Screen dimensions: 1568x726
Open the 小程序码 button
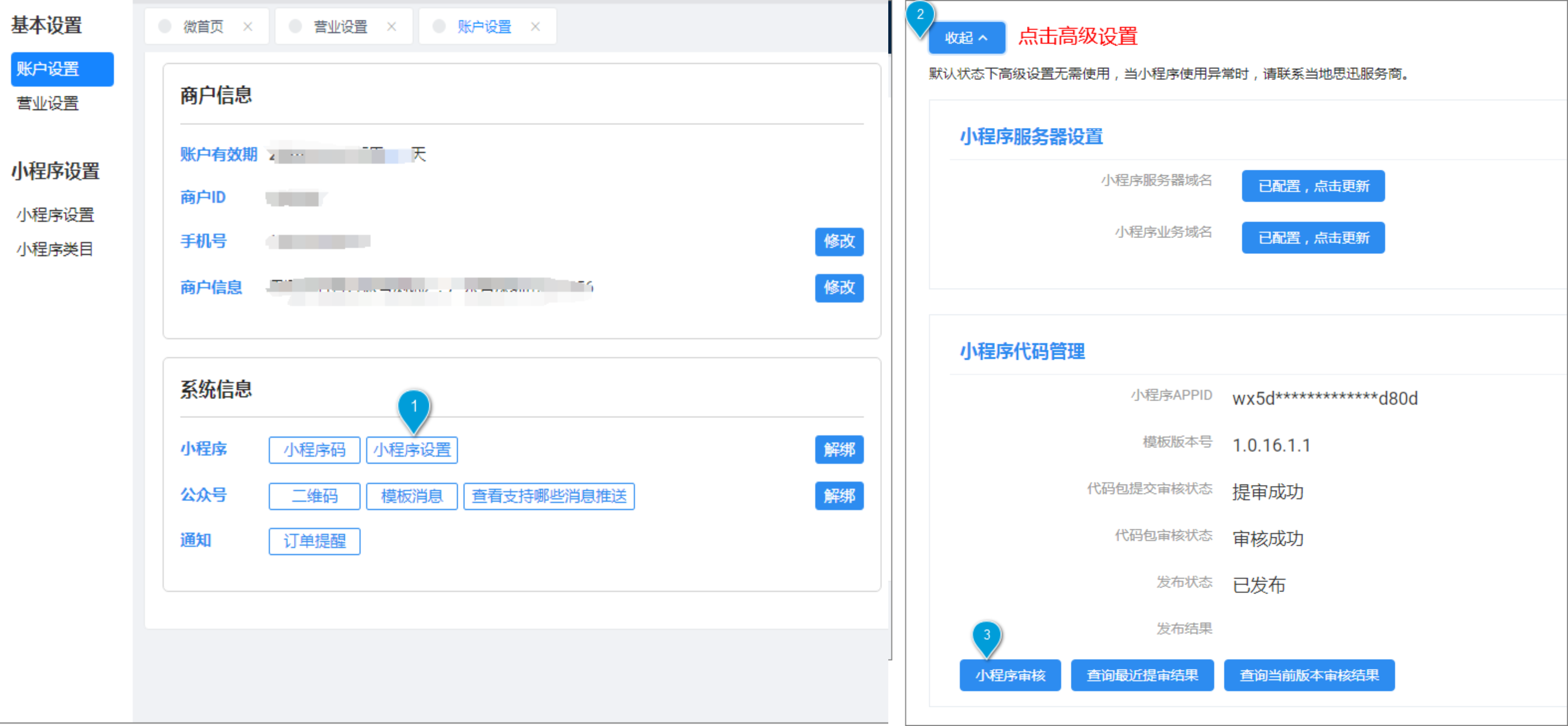point(314,450)
